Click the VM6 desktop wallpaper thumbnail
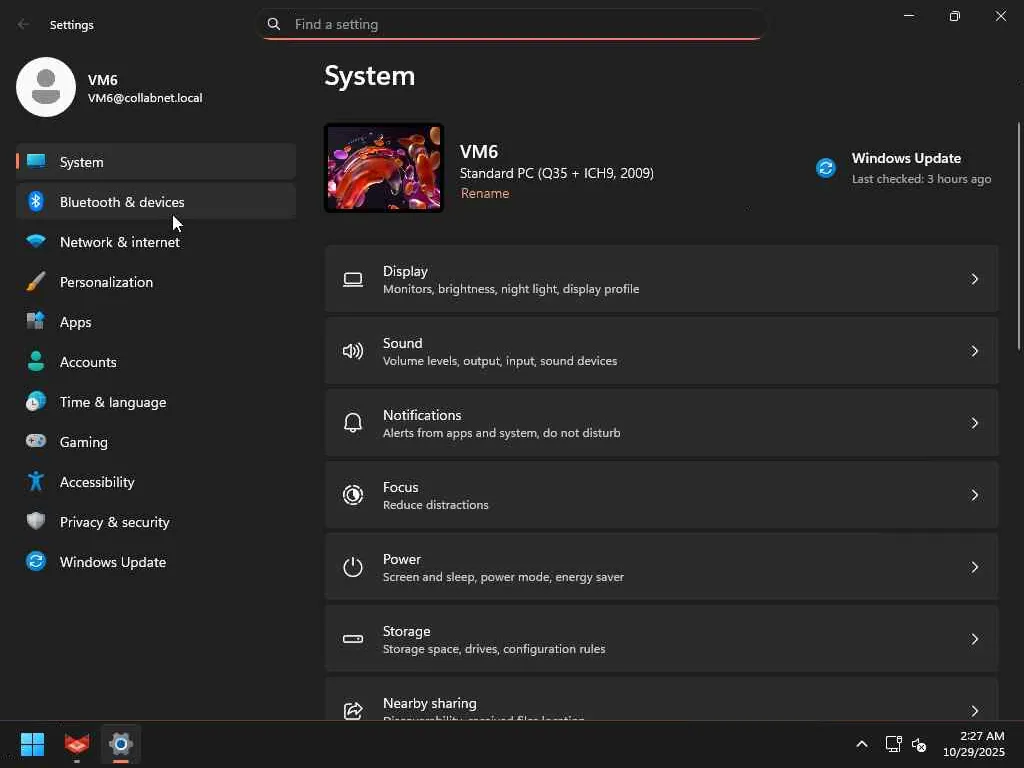This screenshot has height=768, width=1024. [x=384, y=168]
